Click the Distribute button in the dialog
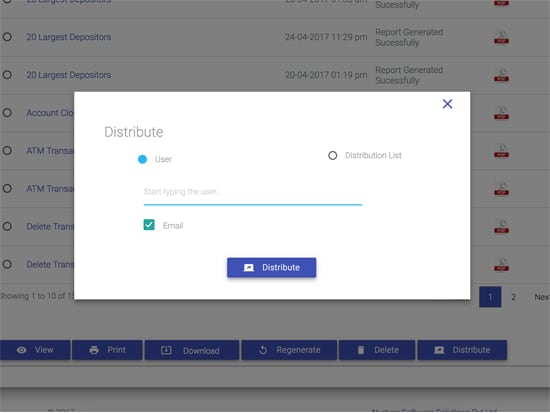Screen dimensions: 550x413 coord(271,268)
